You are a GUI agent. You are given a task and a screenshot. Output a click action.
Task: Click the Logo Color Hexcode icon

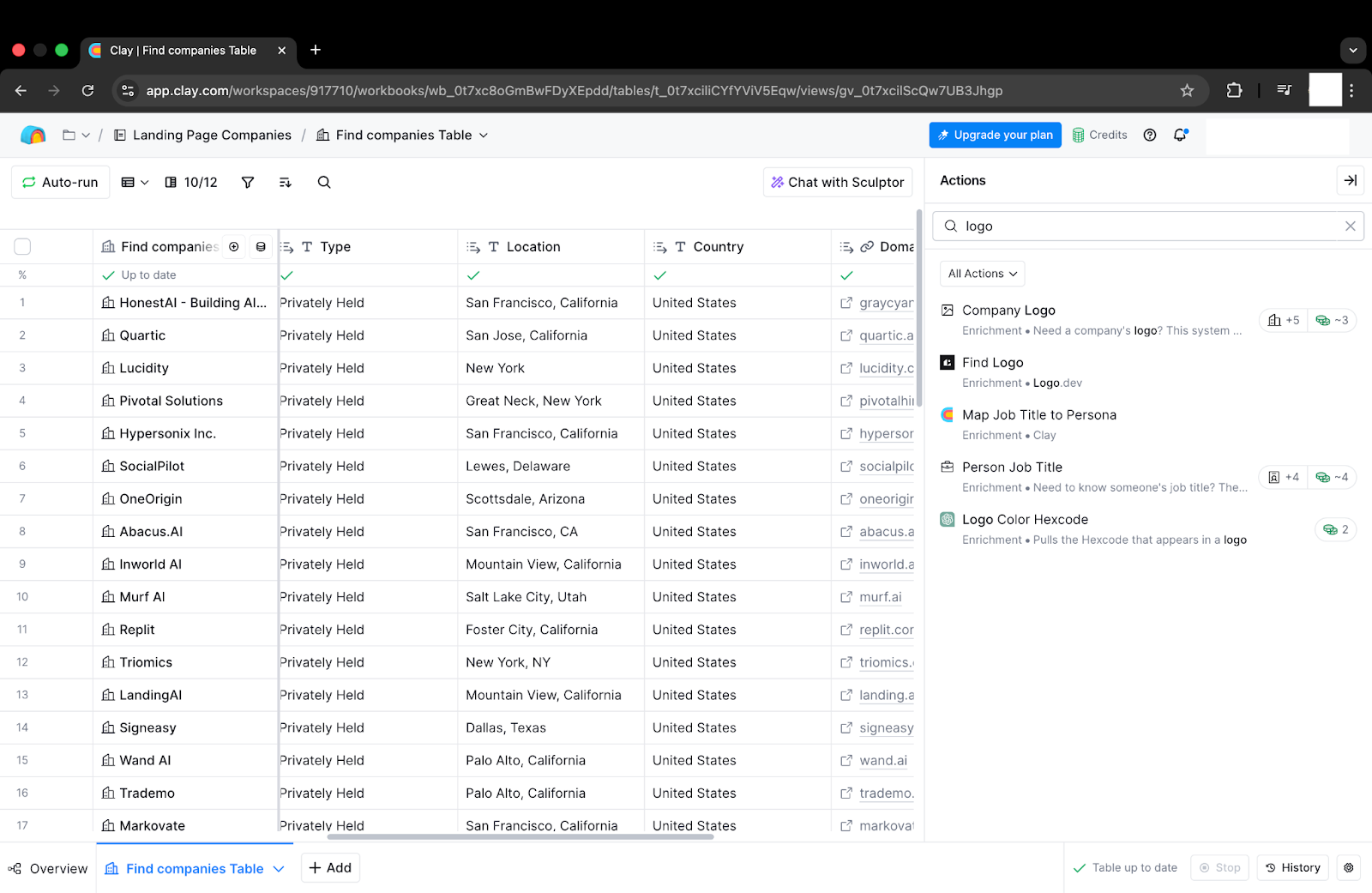948,519
